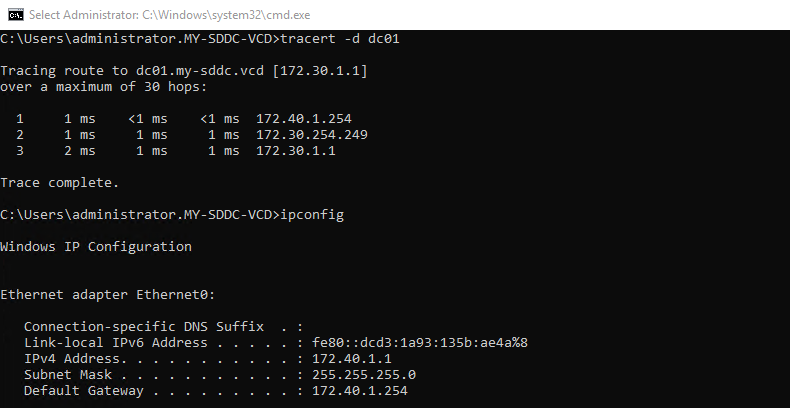Click the ipconfig command at the prompt
The height and width of the screenshot is (408, 790).
tap(312, 215)
